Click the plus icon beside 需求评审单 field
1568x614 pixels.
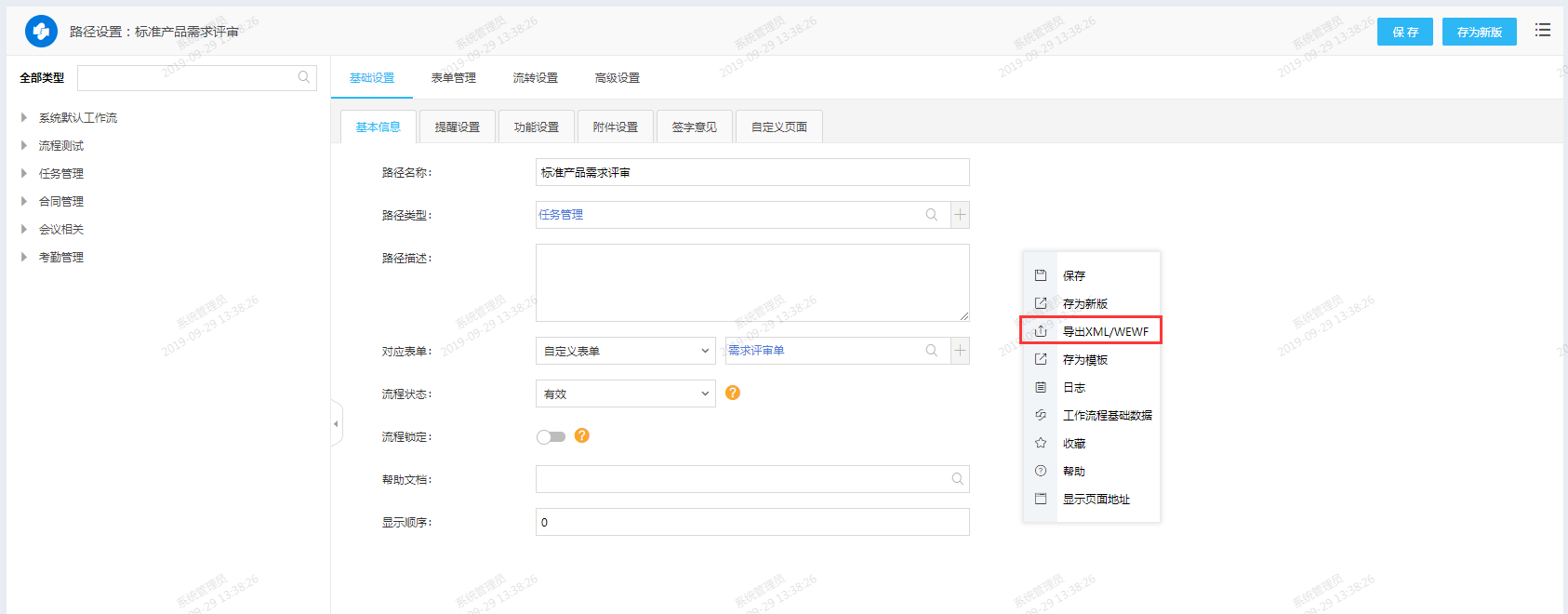click(x=960, y=351)
